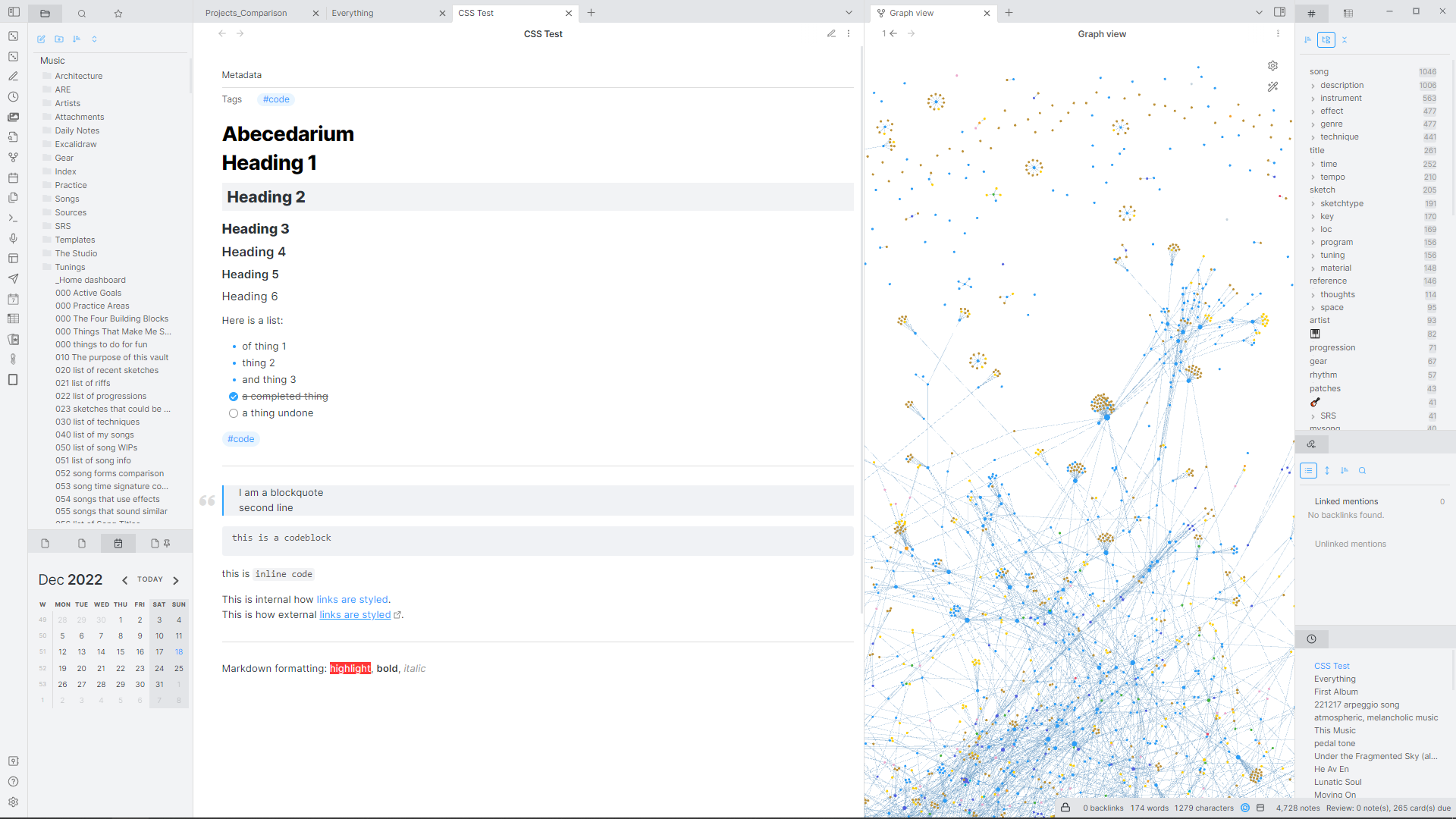Switch to the search pane icon
This screenshot has width=1456, height=819.
(82, 13)
